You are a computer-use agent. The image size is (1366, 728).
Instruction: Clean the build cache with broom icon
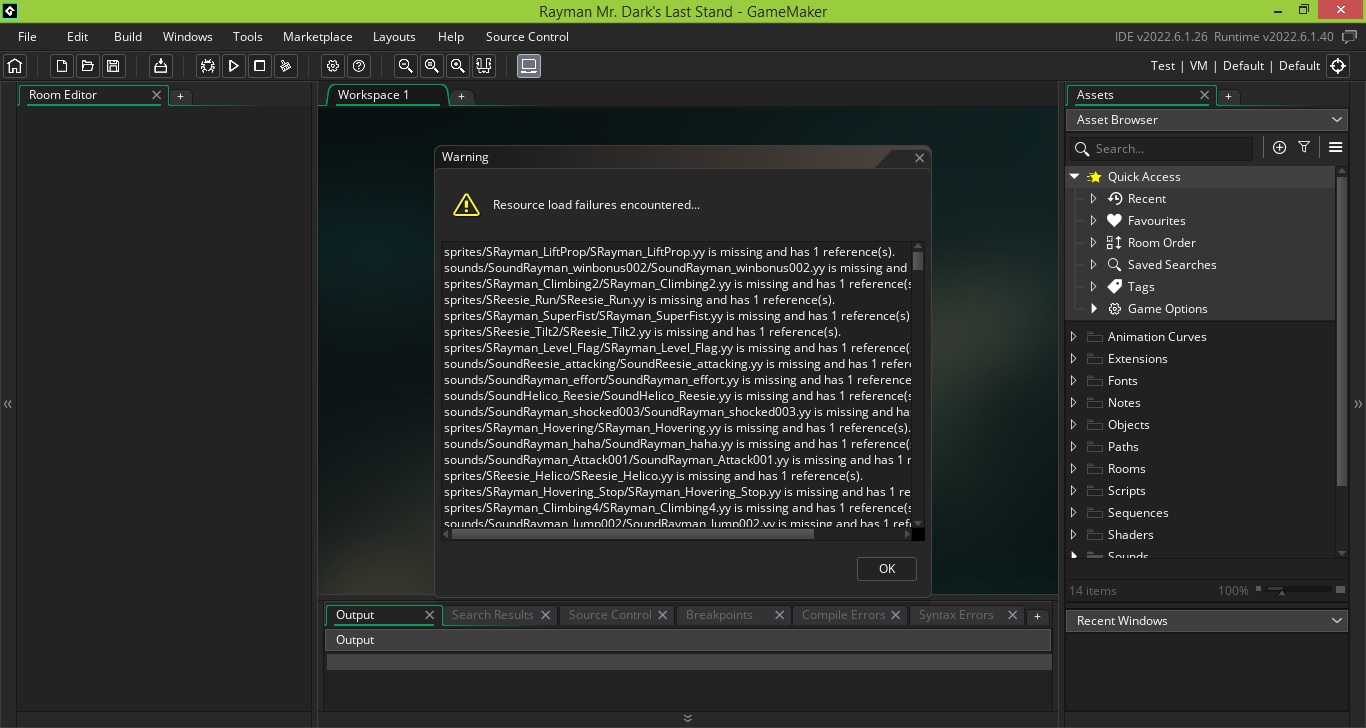(x=286, y=66)
